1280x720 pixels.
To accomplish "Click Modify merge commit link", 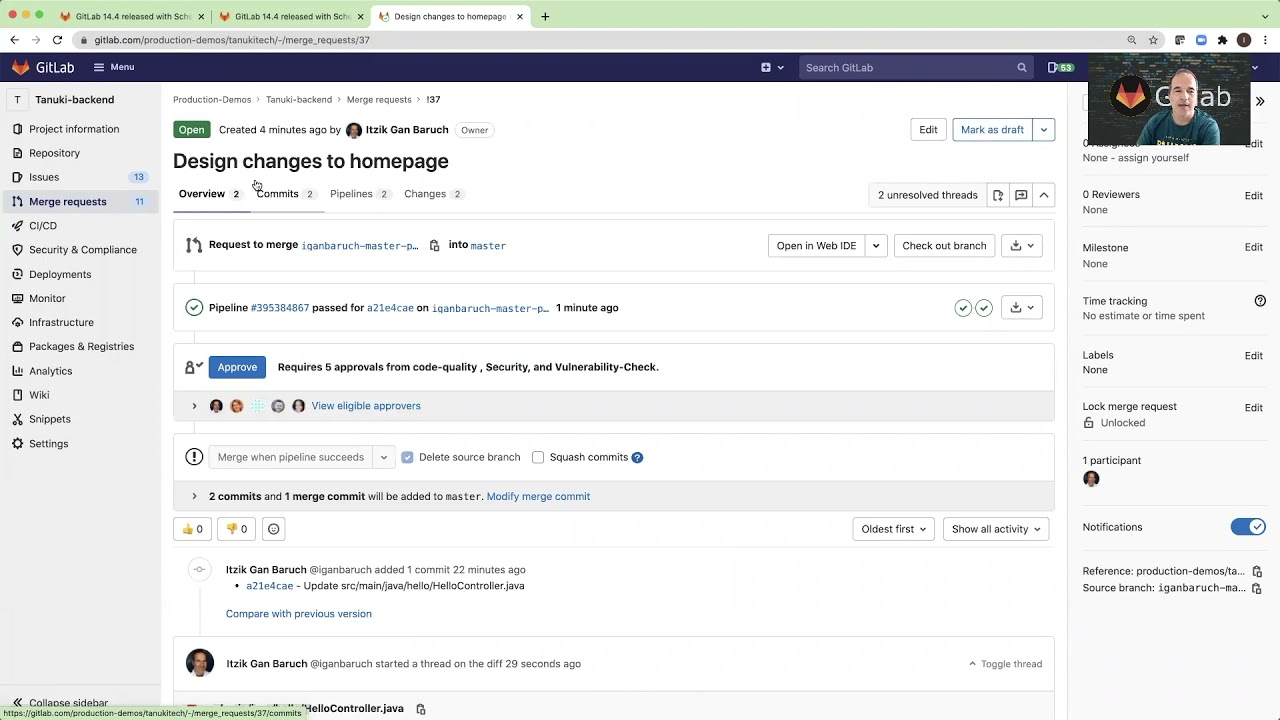I will point(538,496).
